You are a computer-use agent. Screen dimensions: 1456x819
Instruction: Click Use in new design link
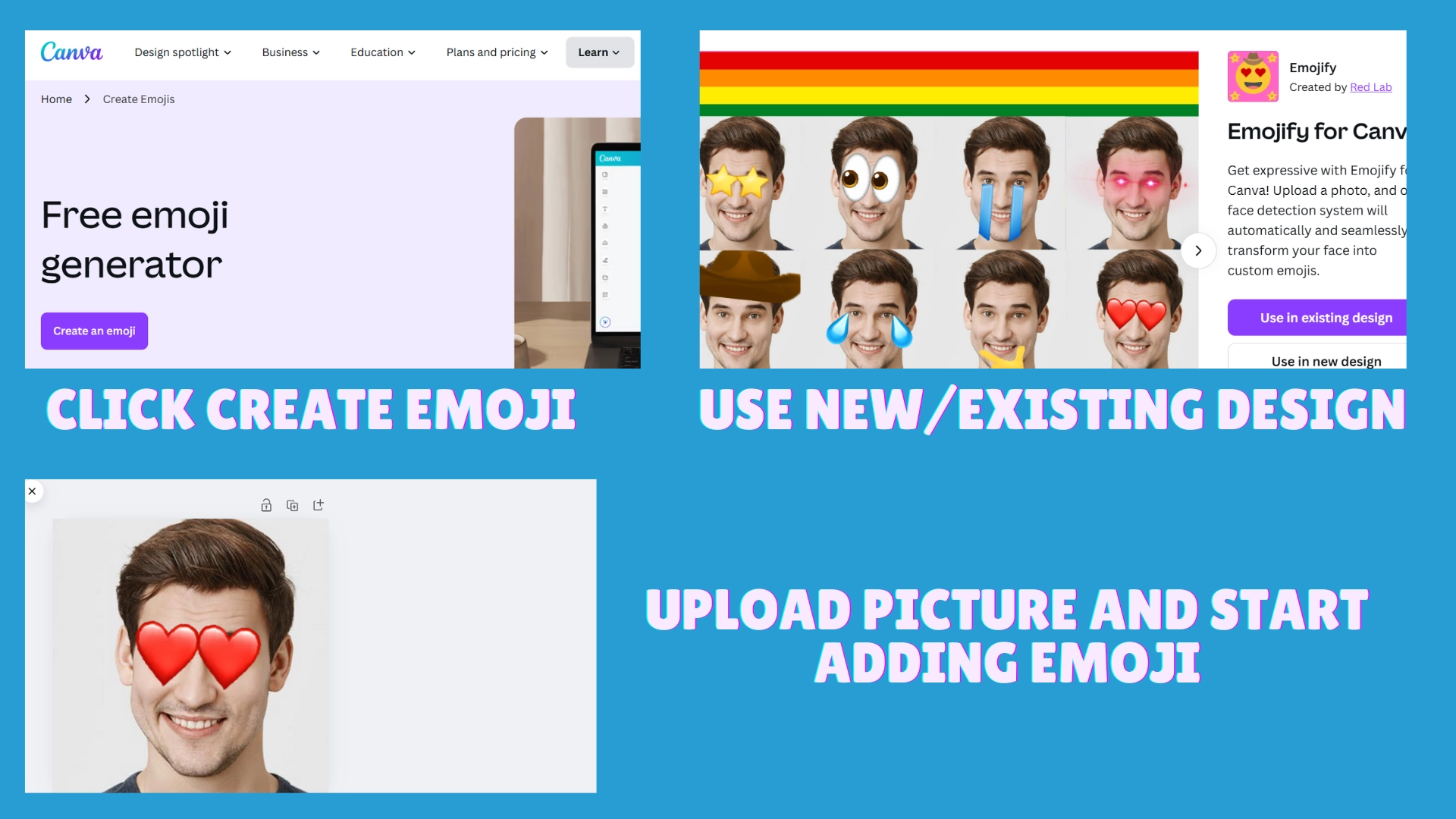[x=1325, y=360]
